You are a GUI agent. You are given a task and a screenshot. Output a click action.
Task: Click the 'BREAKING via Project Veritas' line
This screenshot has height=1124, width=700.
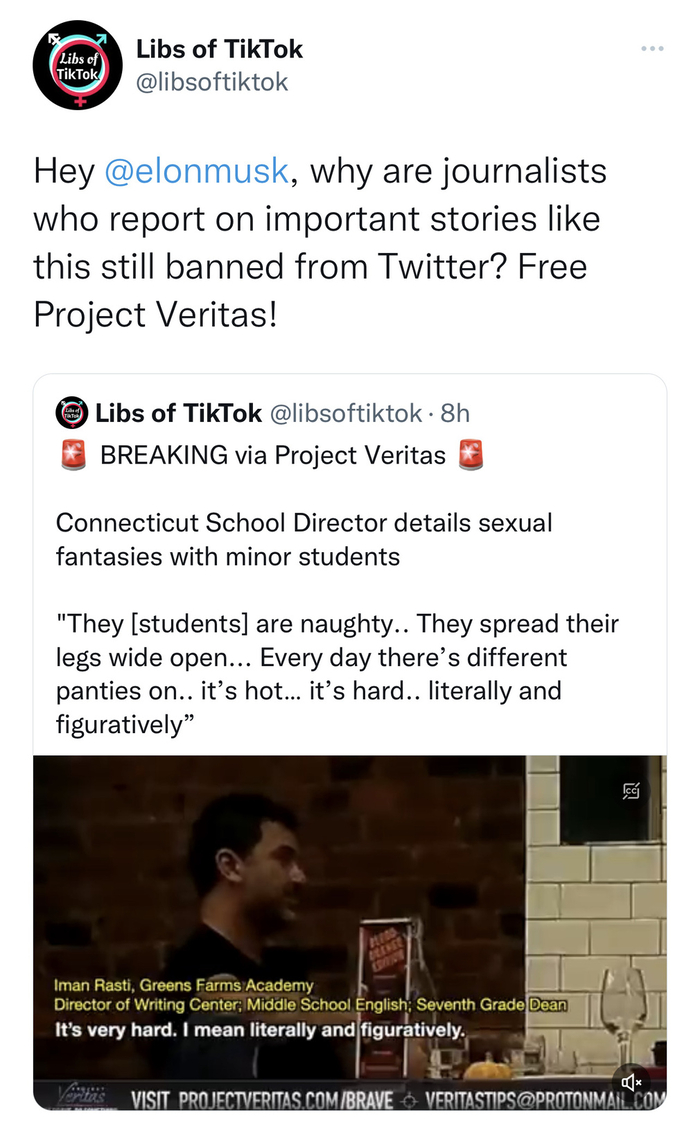[272, 455]
